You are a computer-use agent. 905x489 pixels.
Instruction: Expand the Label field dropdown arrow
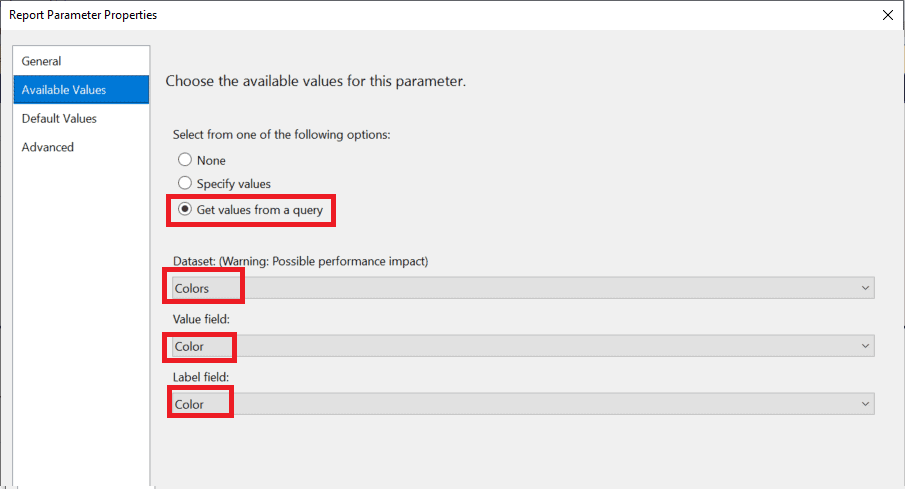[x=865, y=404]
